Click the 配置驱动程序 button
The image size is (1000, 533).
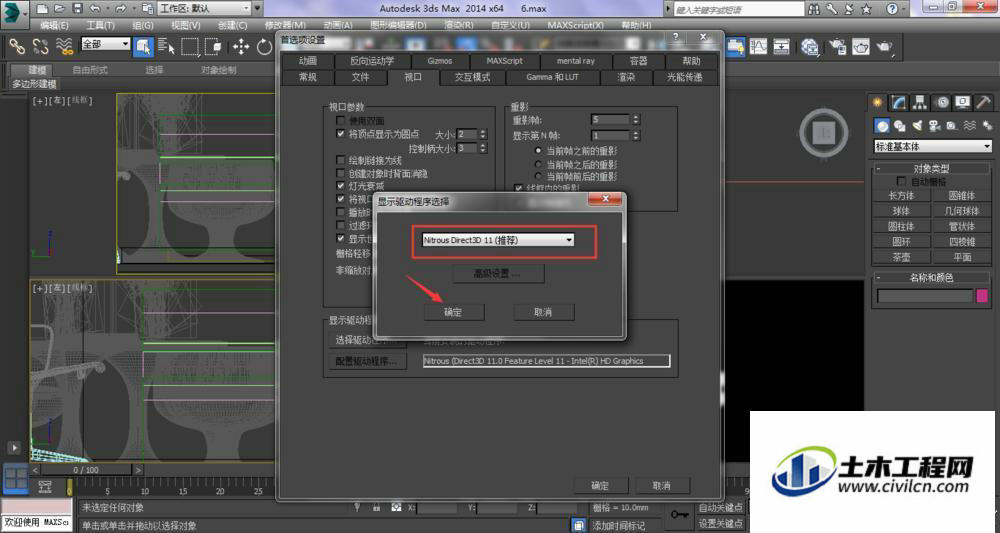click(x=367, y=361)
